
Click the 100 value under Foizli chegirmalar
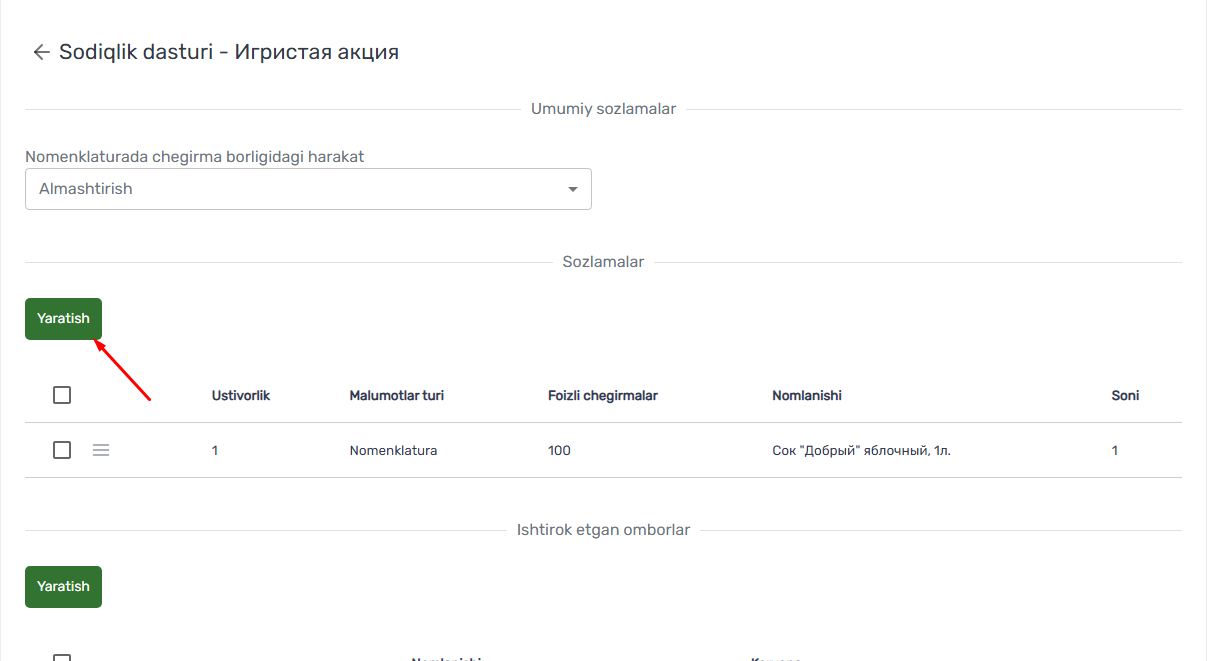pos(559,450)
